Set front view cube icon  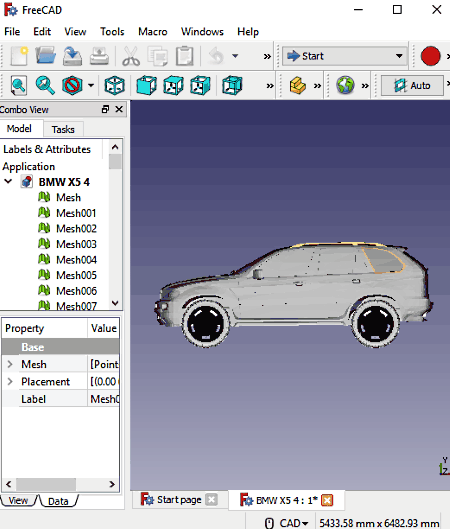(146, 85)
